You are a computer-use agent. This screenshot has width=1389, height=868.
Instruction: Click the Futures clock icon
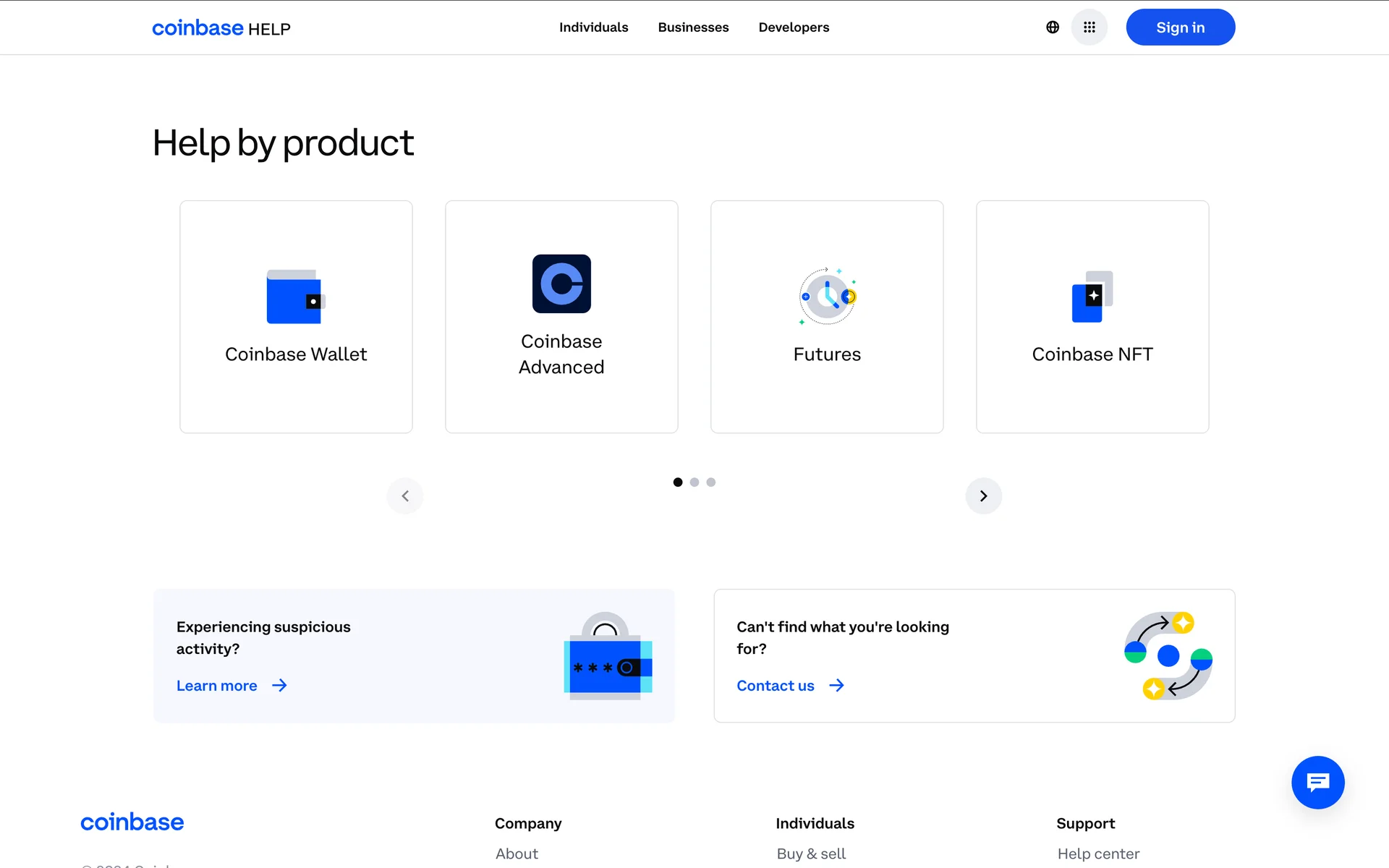[827, 297]
